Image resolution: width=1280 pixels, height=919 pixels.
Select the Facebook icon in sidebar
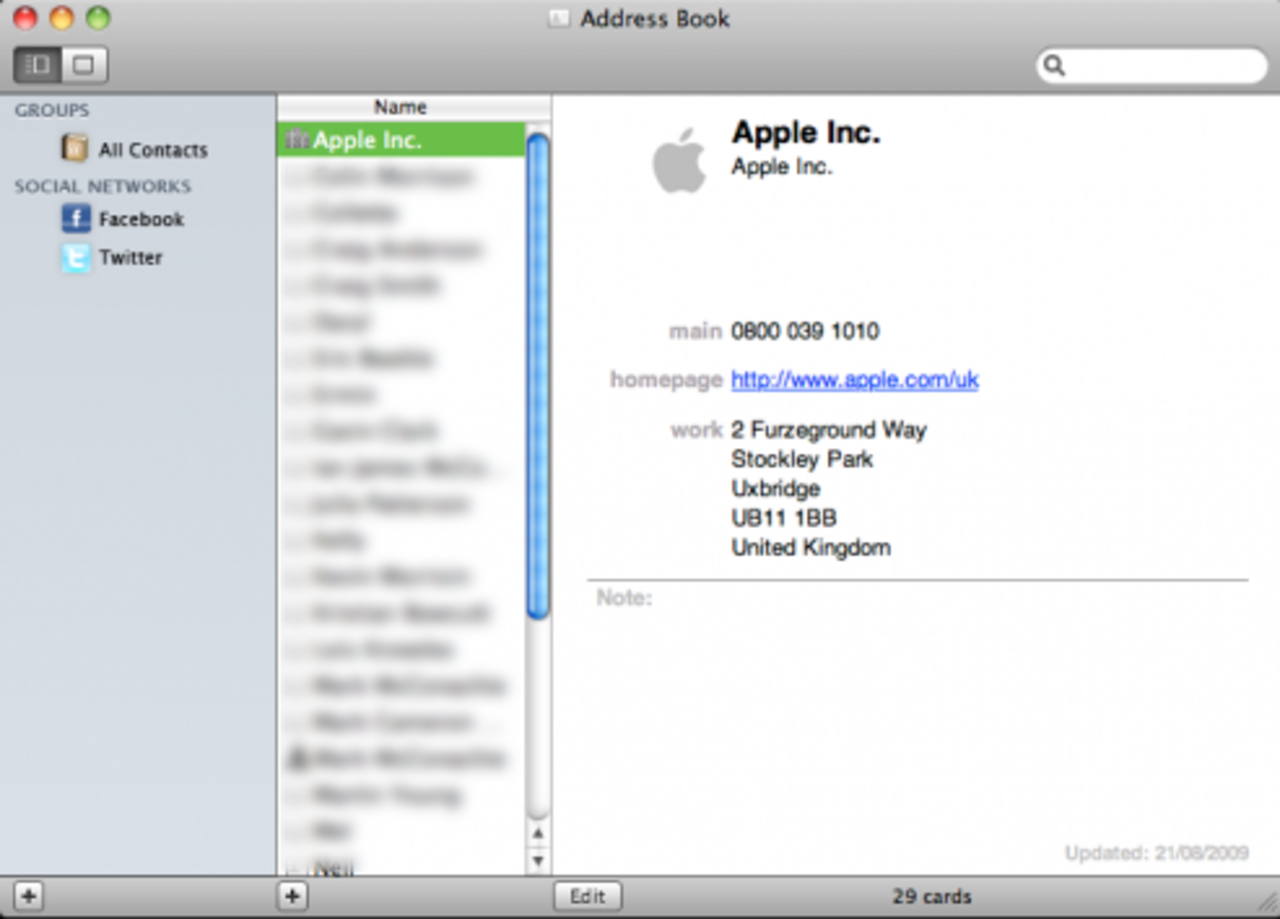[x=76, y=218]
